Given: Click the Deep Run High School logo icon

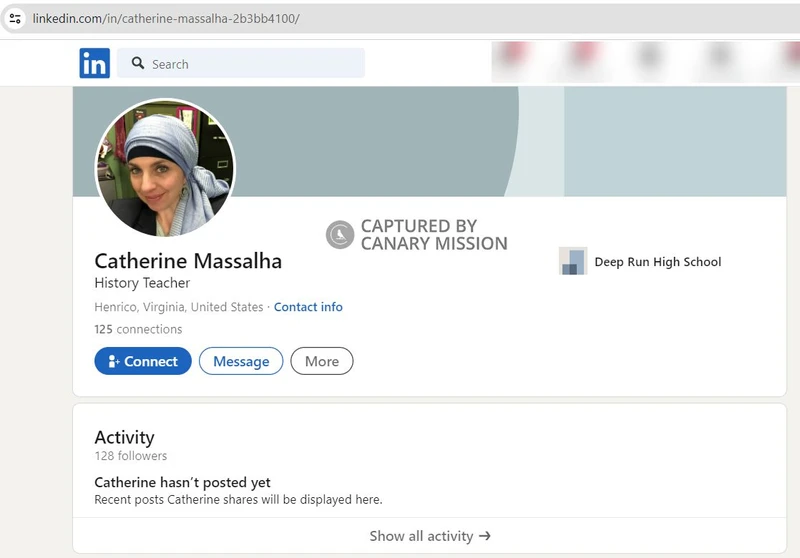Looking at the screenshot, I should (573, 261).
